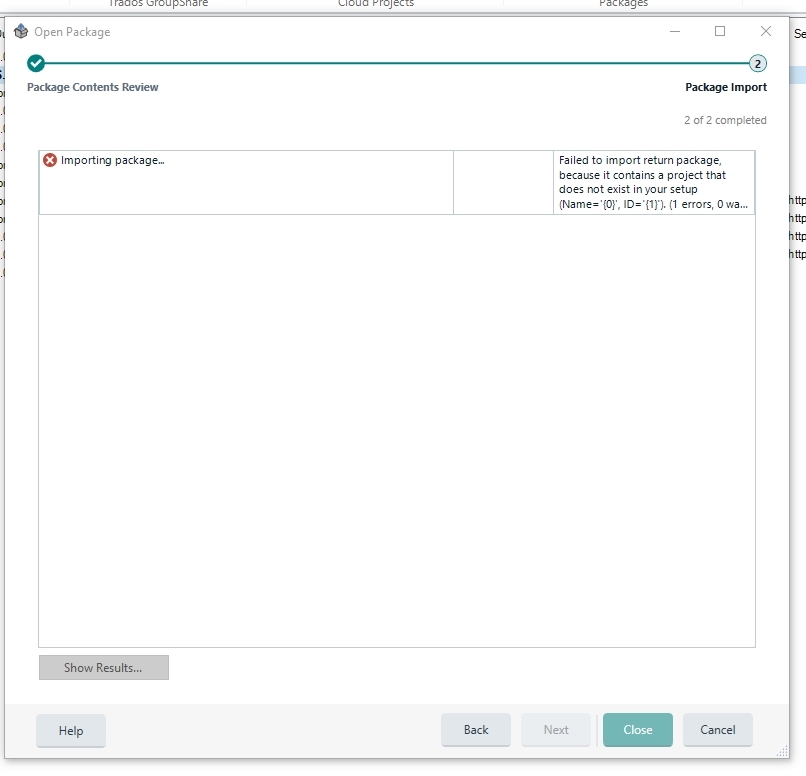The height and width of the screenshot is (776, 806).
Task: Click the step 2 circle above Package Import
Action: [757, 63]
